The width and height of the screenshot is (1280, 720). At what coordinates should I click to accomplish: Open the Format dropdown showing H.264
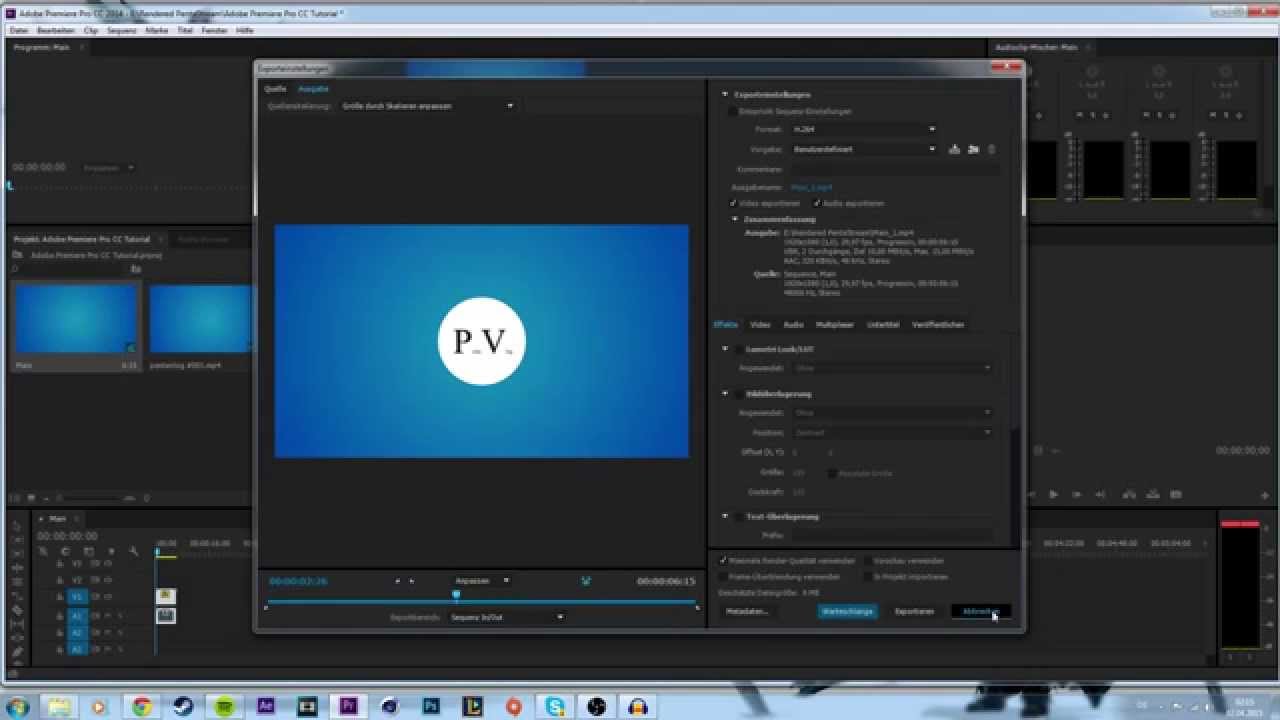point(863,129)
